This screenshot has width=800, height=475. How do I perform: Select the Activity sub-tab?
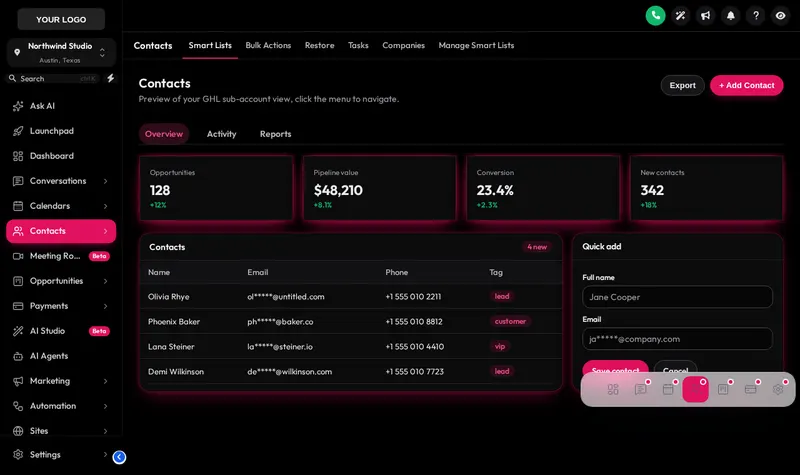[221, 134]
